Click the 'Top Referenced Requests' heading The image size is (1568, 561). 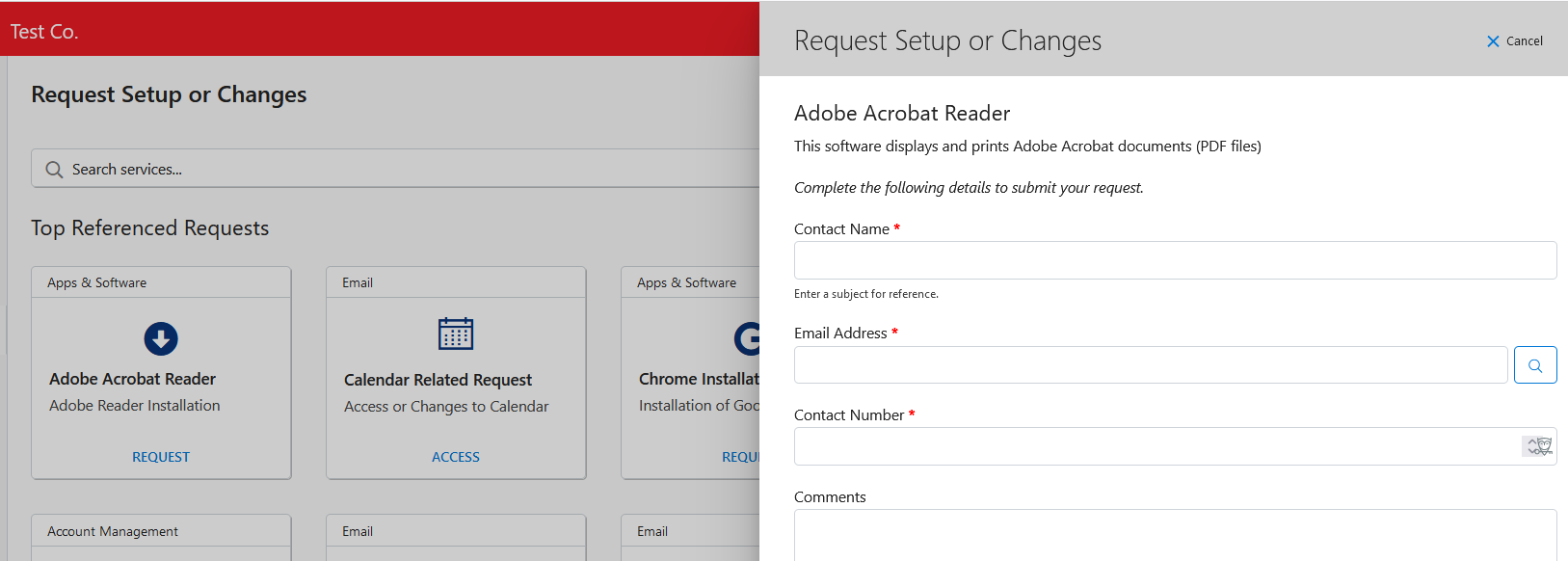coord(150,228)
